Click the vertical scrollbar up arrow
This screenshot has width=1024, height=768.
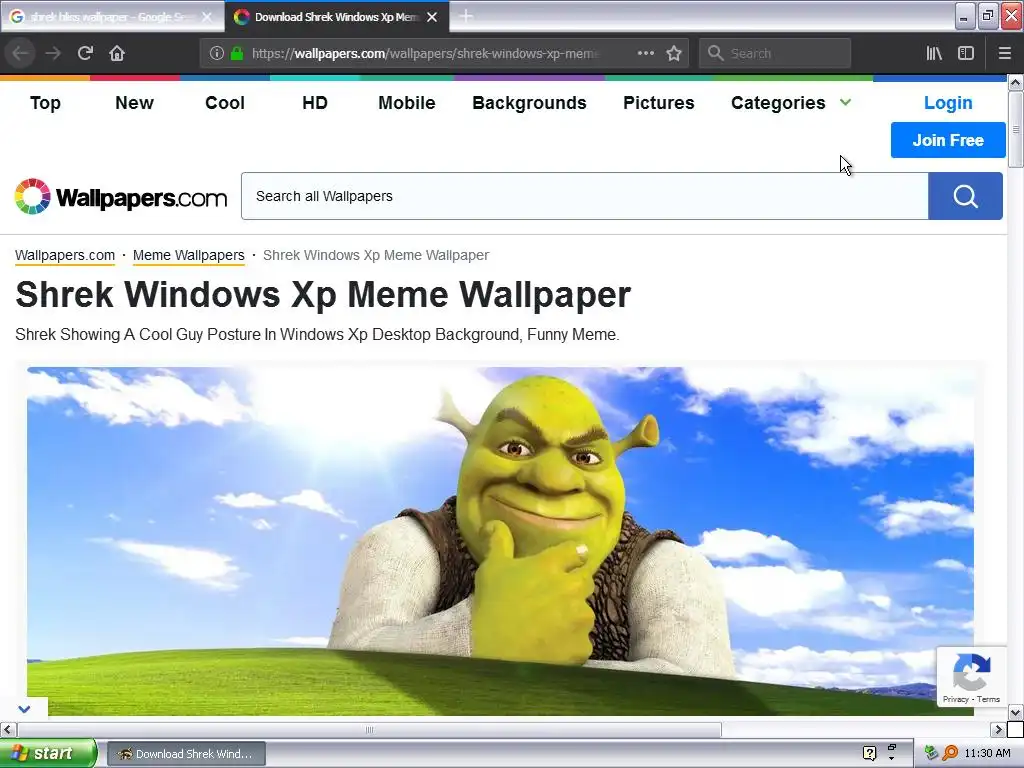click(x=1016, y=83)
